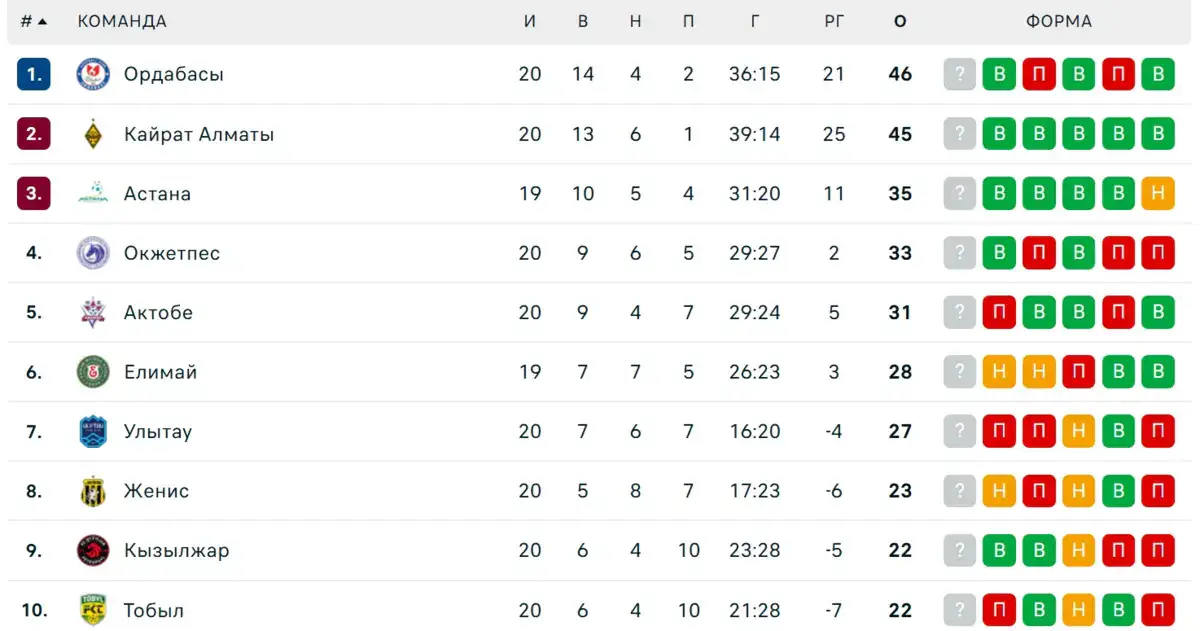Select the Актобе team crest
The width and height of the screenshot is (1200, 631).
(93, 312)
